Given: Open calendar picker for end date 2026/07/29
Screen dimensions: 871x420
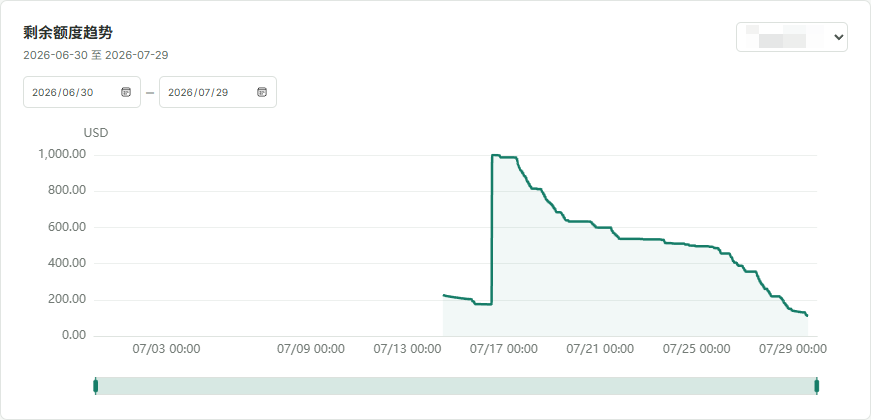Looking at the screenshot, I should (x=262, y=92).
